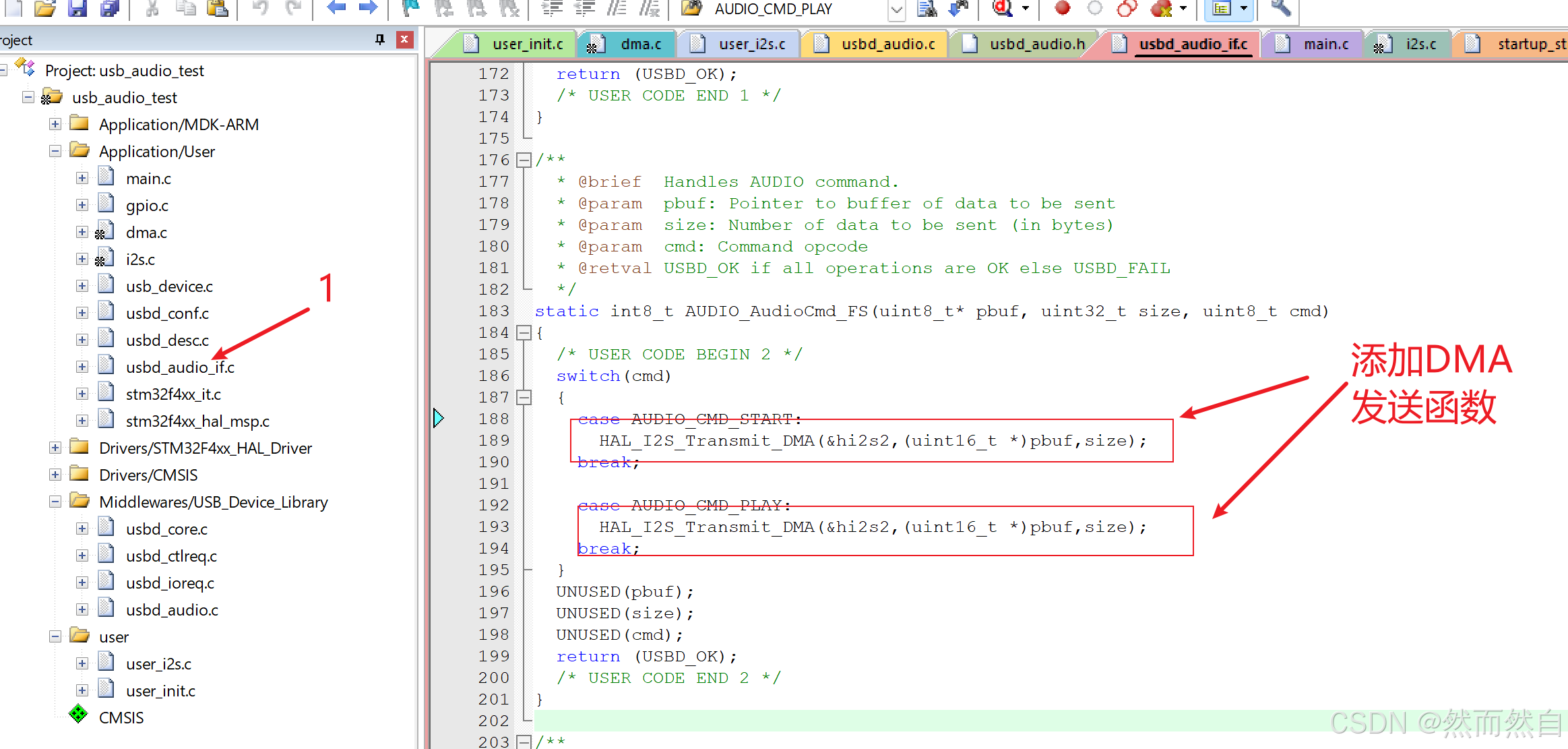Click the Open file toolbar icon
The height and width of the screenshot is (749, 1568).
44,8
